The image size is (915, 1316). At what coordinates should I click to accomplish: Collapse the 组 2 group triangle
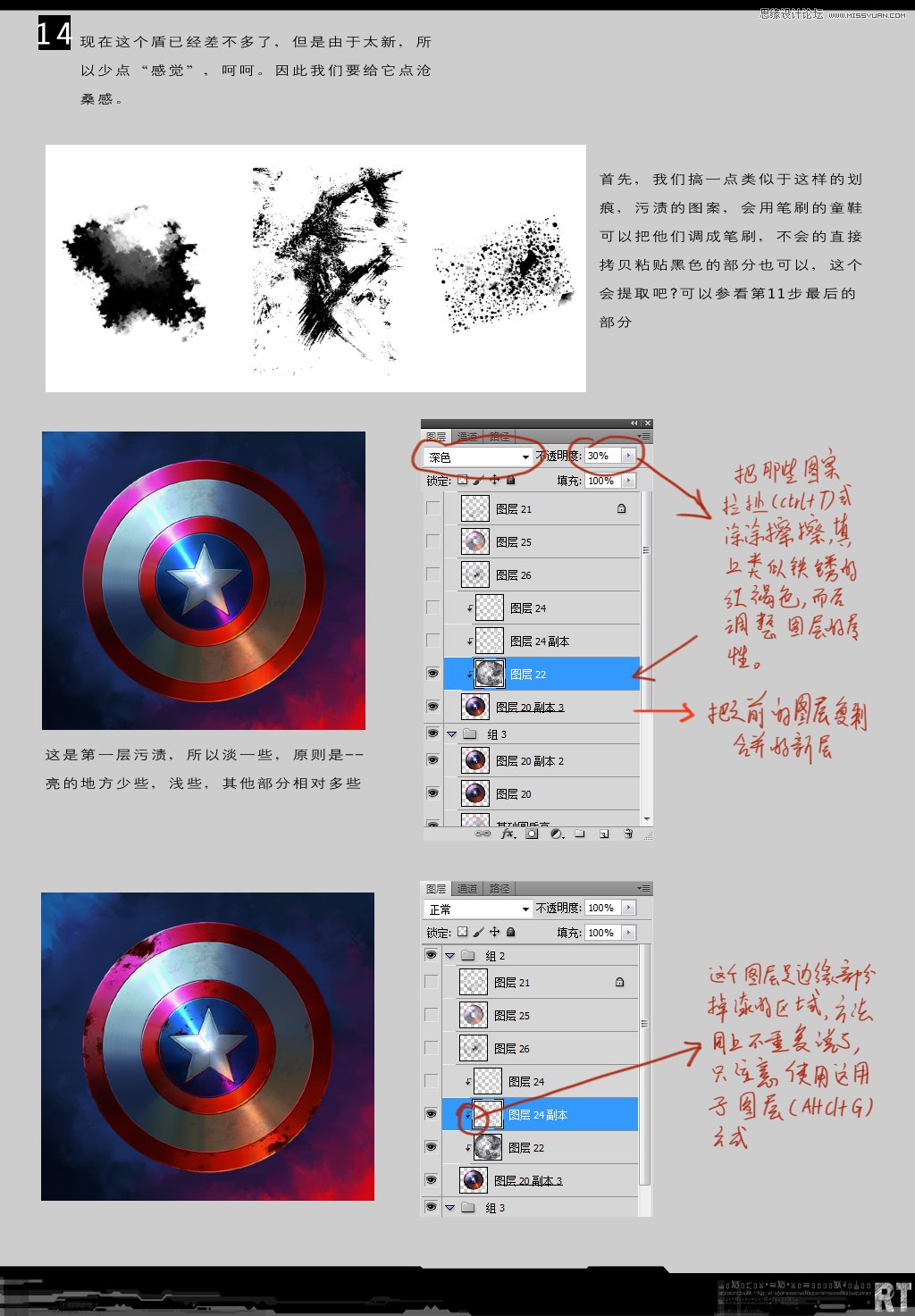[449, 955]
